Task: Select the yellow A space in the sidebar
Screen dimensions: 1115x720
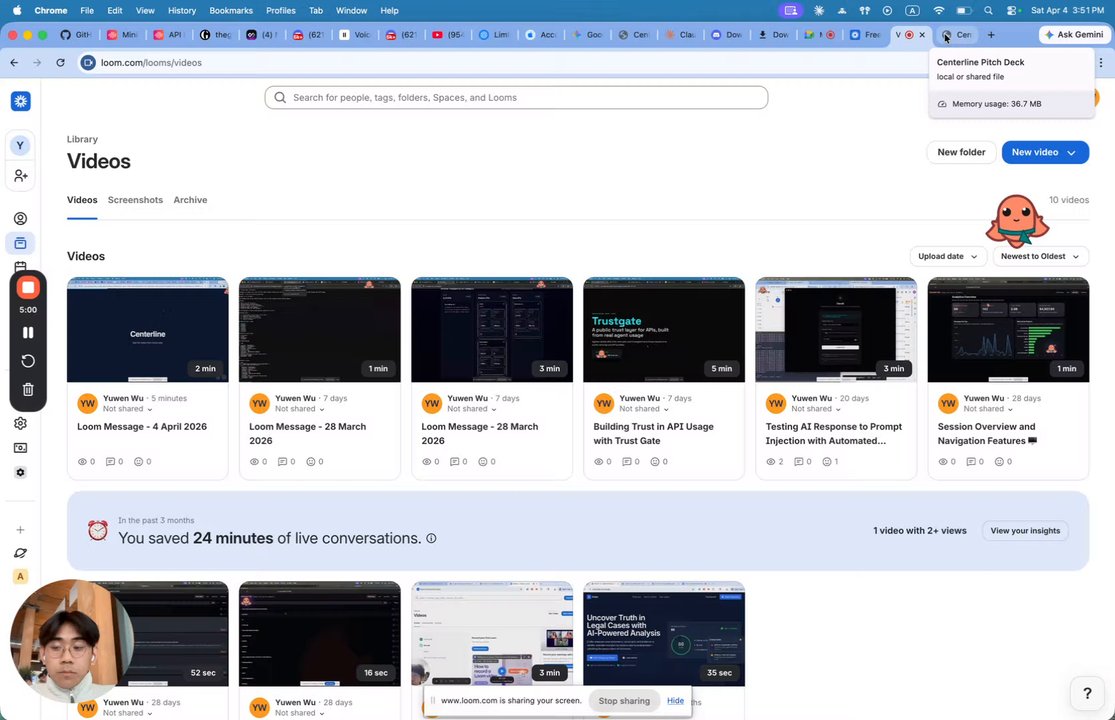Action: pyautogui.click(x=21, y=576)
